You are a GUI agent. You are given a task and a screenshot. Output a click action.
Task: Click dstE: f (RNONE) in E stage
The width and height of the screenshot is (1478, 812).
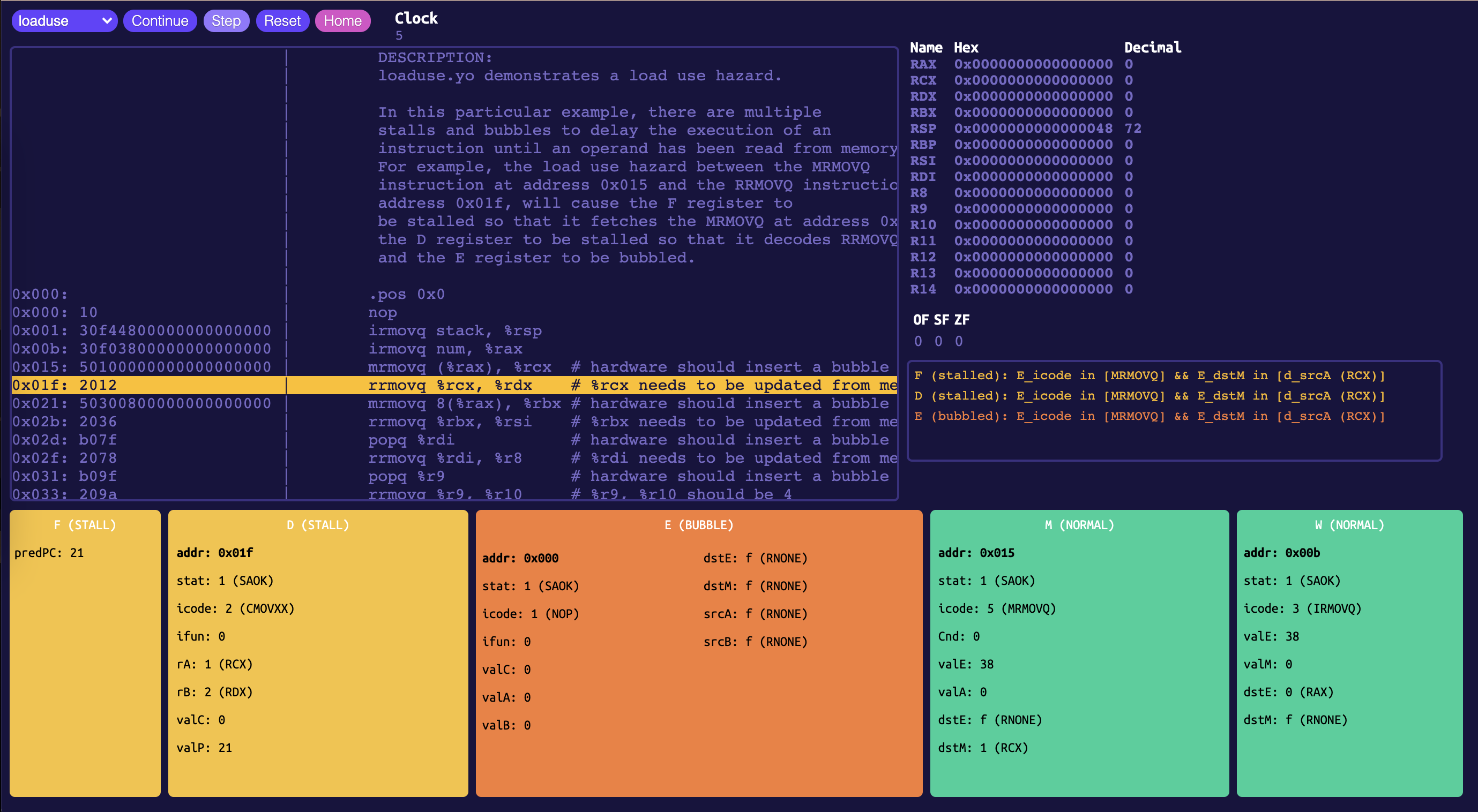pyautogui.click(x=756, y=559)
